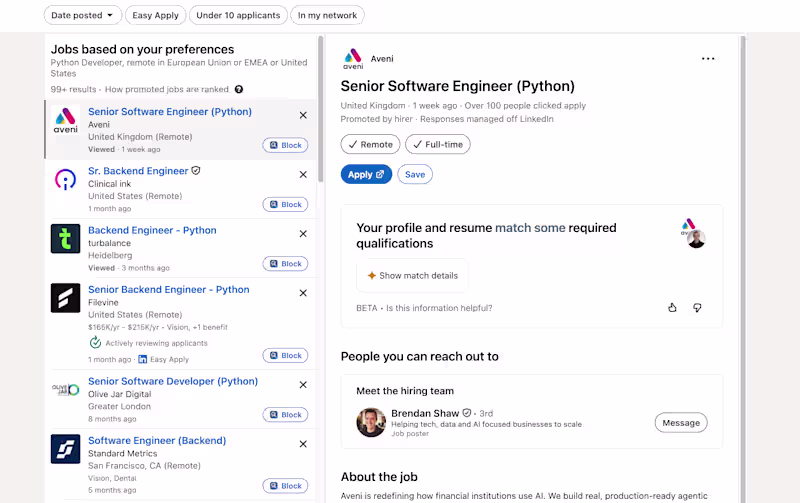Open Aveni logo in job details header
Viewport: 800px width, 503px height.
[x=353, y=59]
